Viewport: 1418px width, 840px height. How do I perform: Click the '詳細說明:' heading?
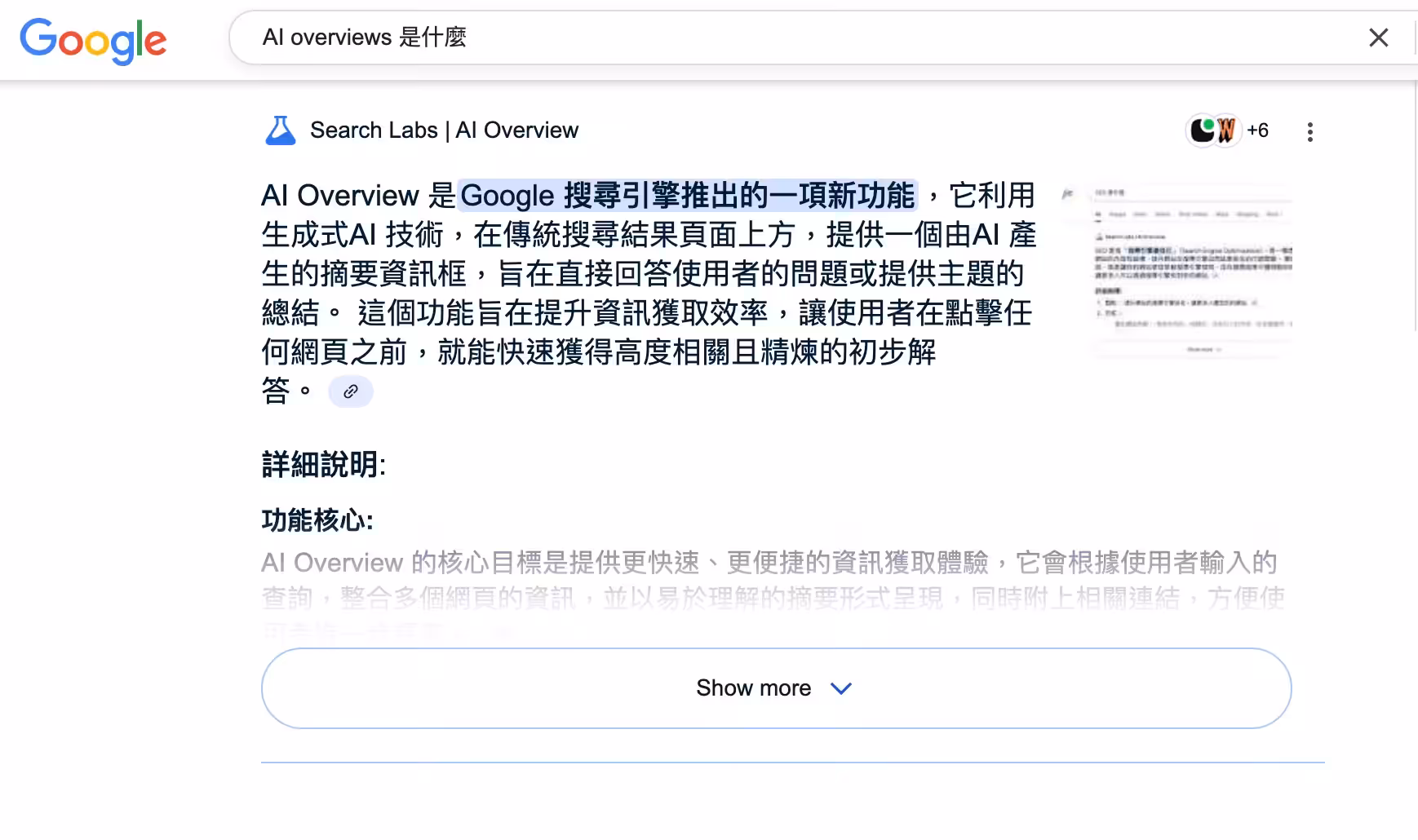click(x=324, y=465)
